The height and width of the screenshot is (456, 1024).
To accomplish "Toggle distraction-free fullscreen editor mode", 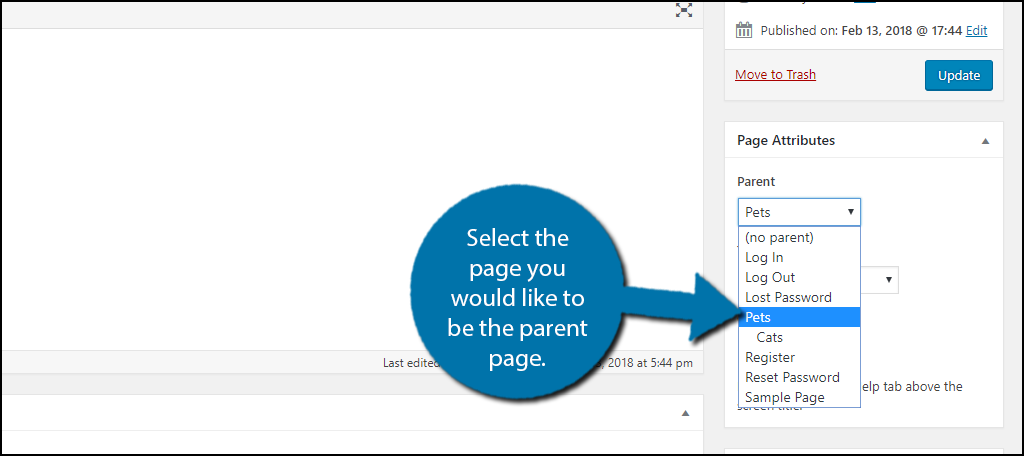I will pyautogui.click(x=684, y=10).
